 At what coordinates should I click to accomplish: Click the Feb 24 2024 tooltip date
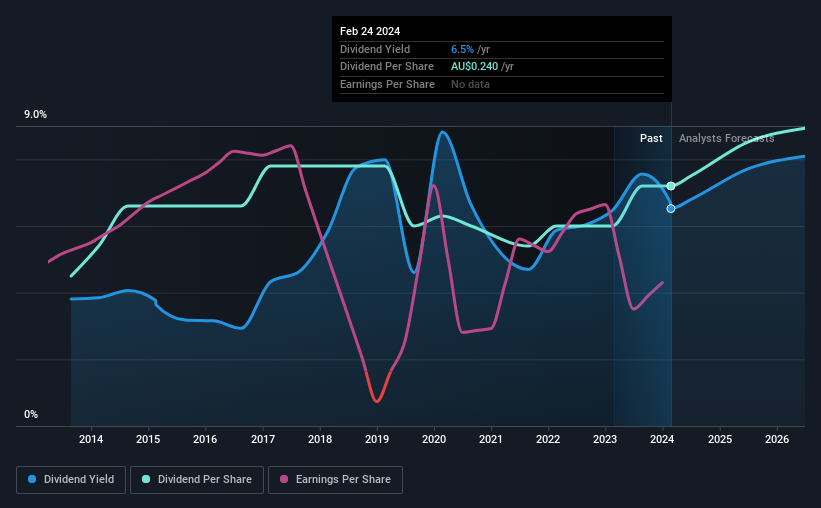(x=370, y=31)
